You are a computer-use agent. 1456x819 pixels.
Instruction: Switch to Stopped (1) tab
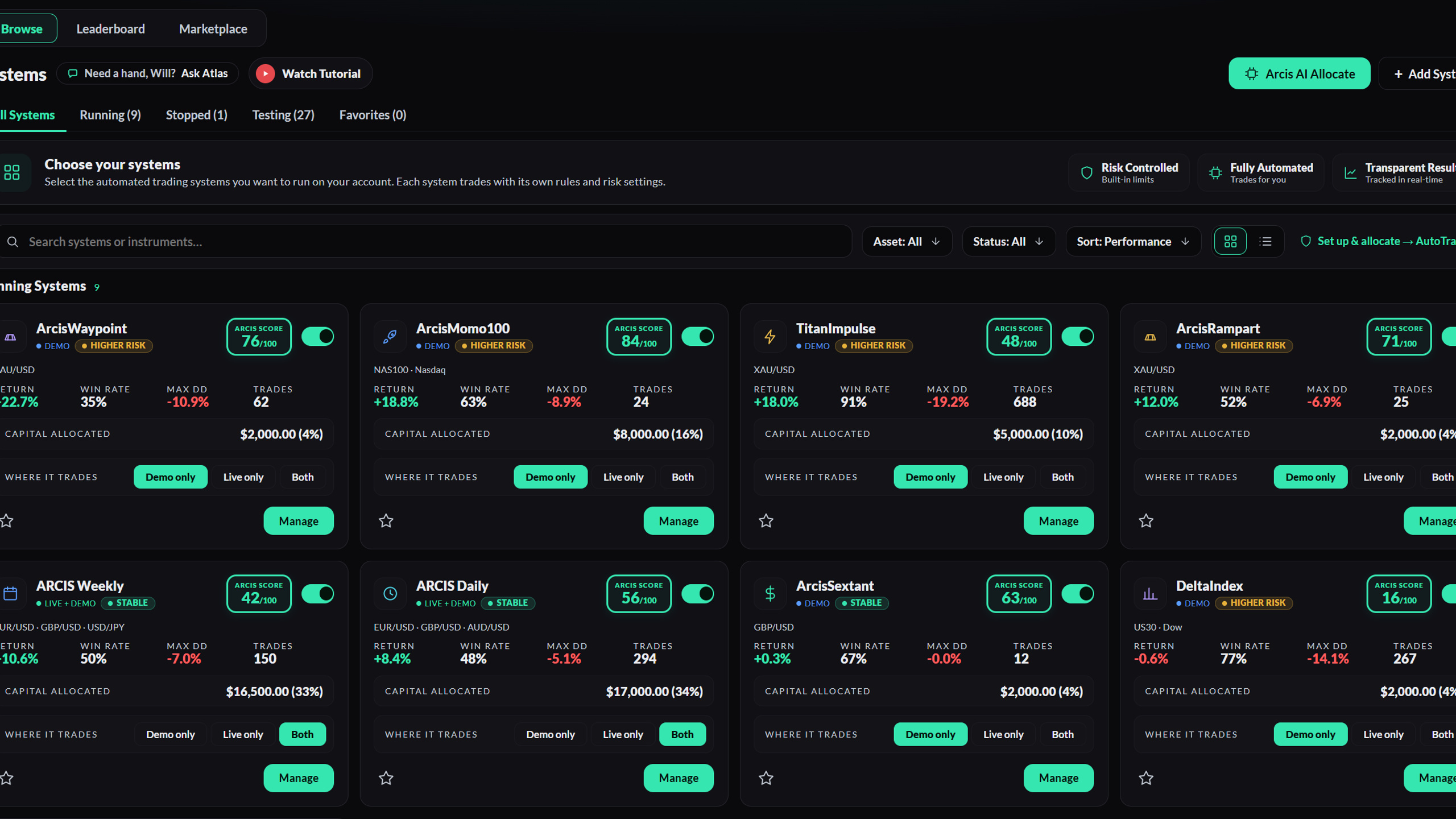coord(197,115)
